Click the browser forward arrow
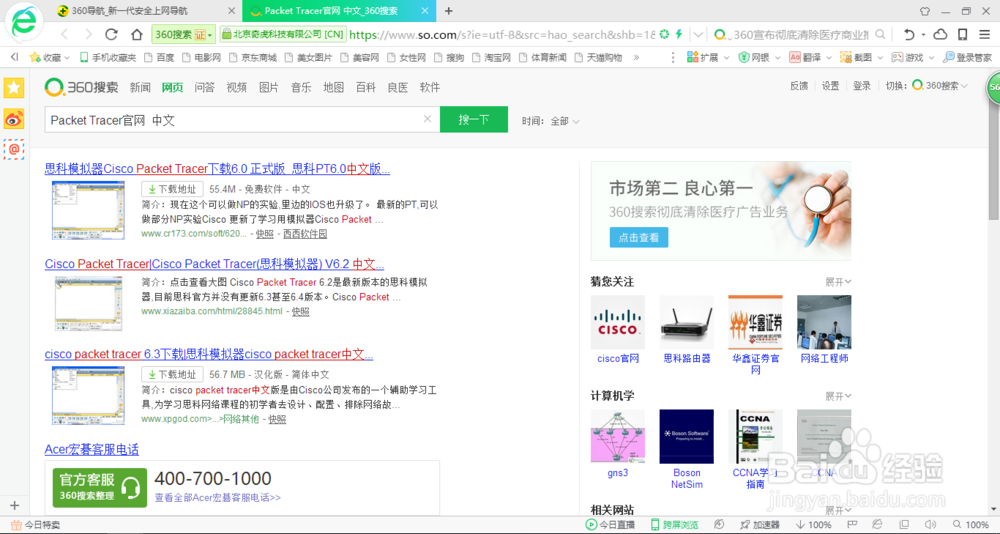 click(x=88, y=34)
